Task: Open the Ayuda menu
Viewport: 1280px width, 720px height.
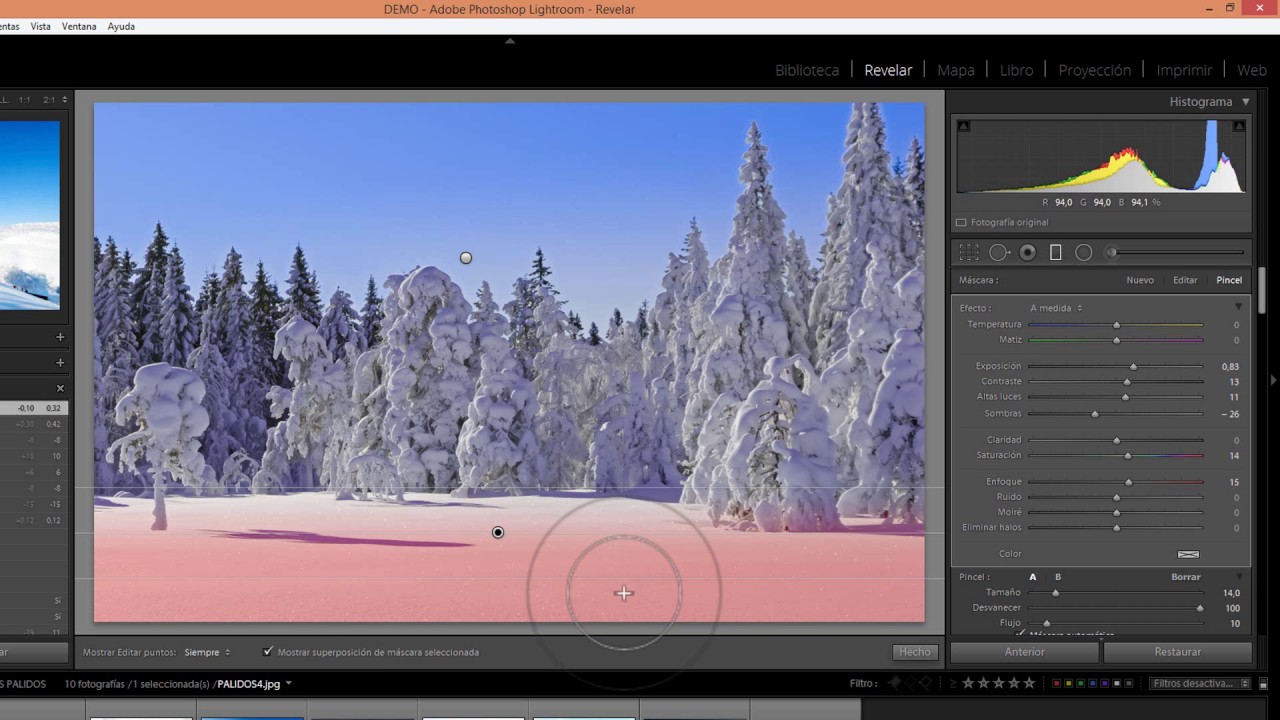Action: (x=121, y=27)
